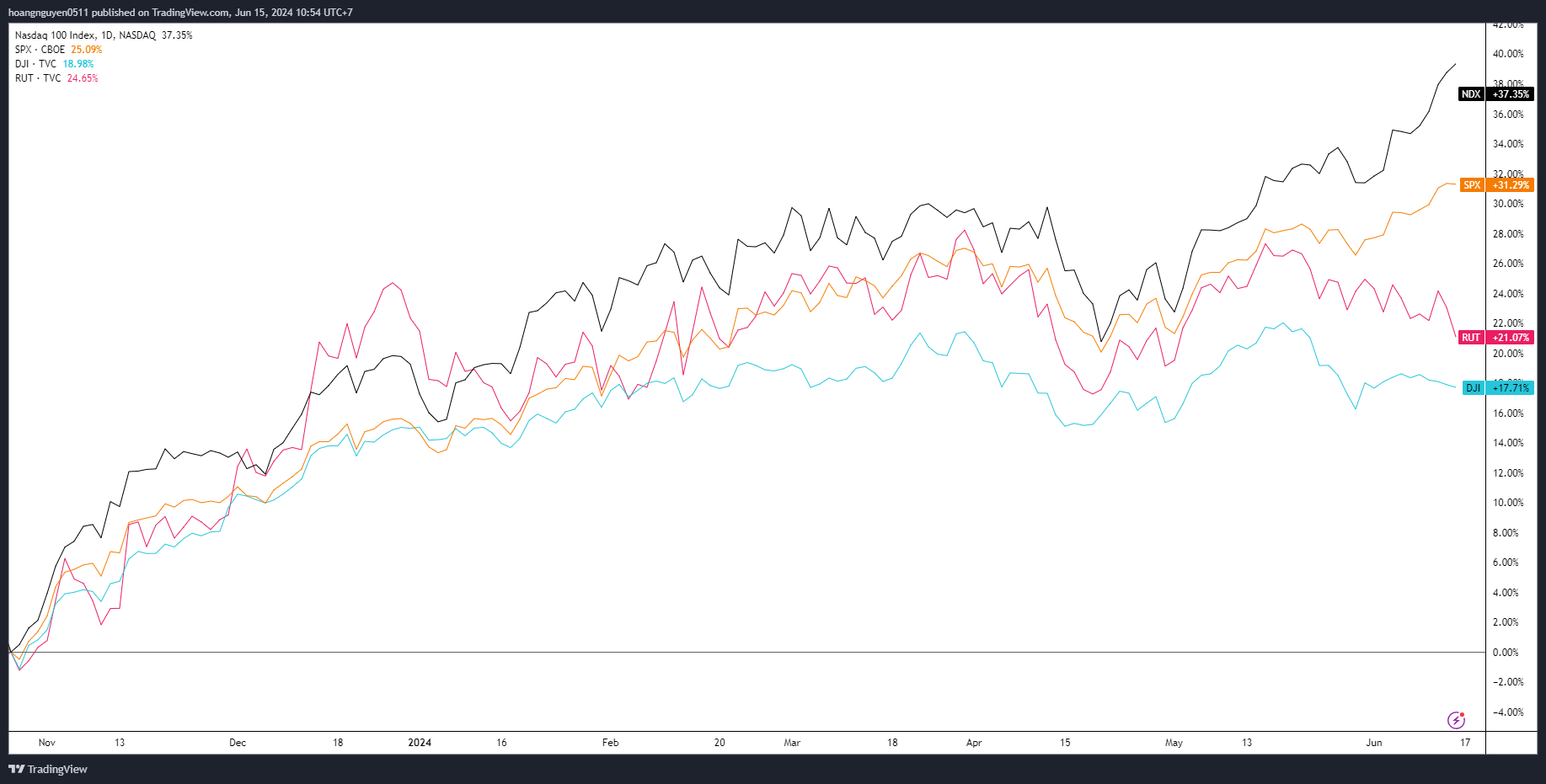Click the pink RUT label tag

(x=1471, y=338)
